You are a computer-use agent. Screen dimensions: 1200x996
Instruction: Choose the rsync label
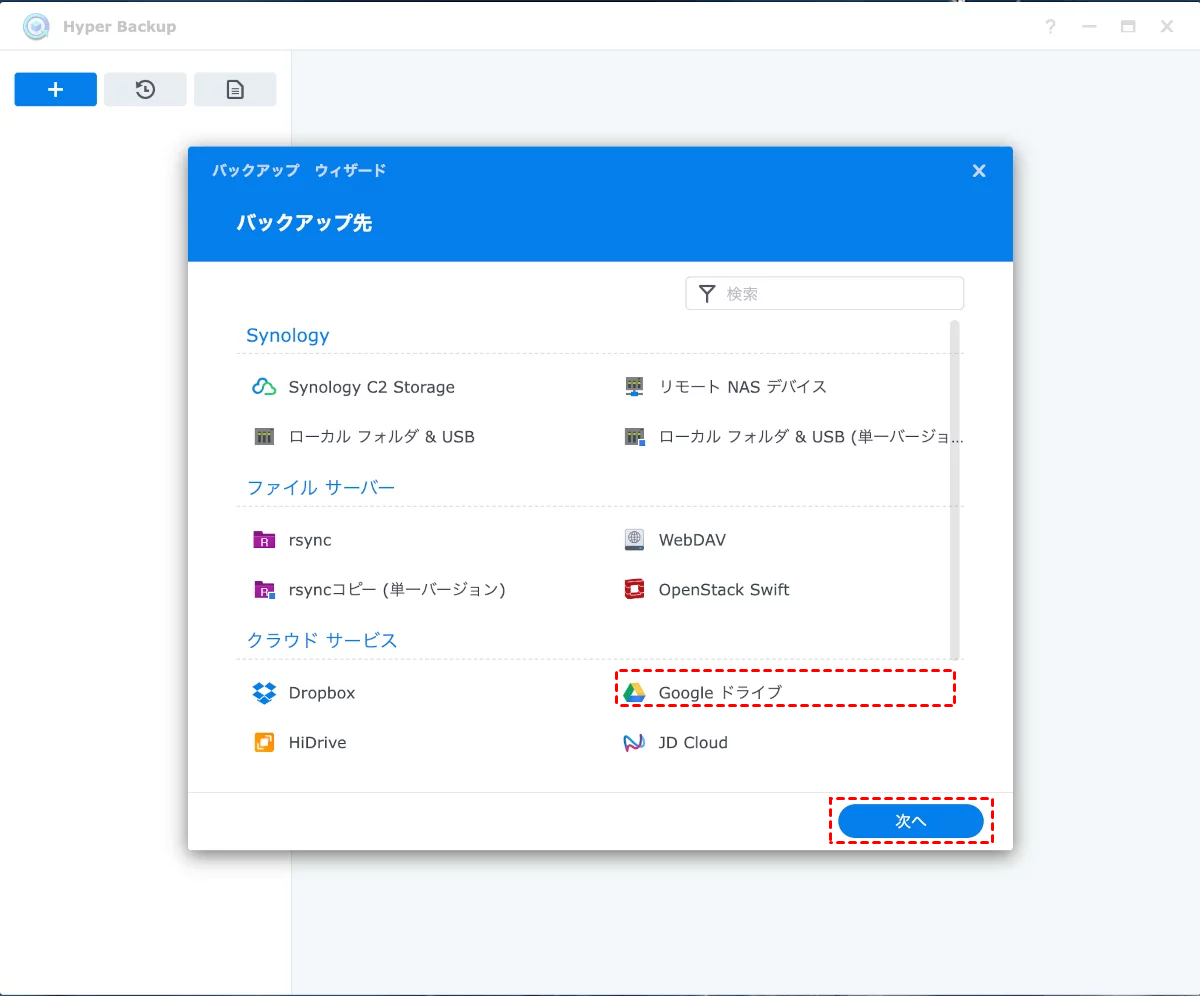pos(310,540)
